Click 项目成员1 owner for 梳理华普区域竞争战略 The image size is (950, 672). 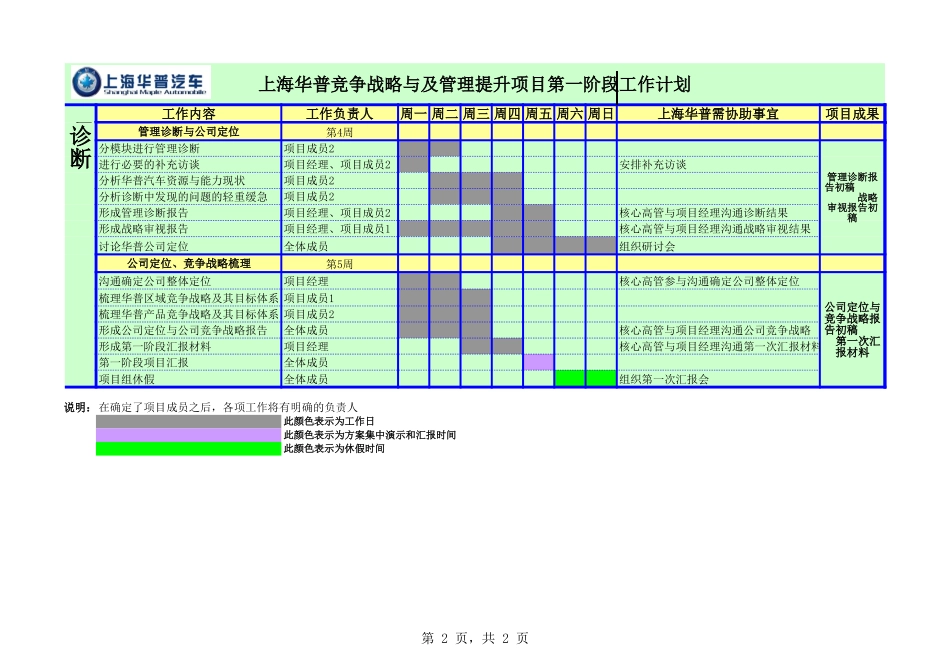(x=339, y=298)
